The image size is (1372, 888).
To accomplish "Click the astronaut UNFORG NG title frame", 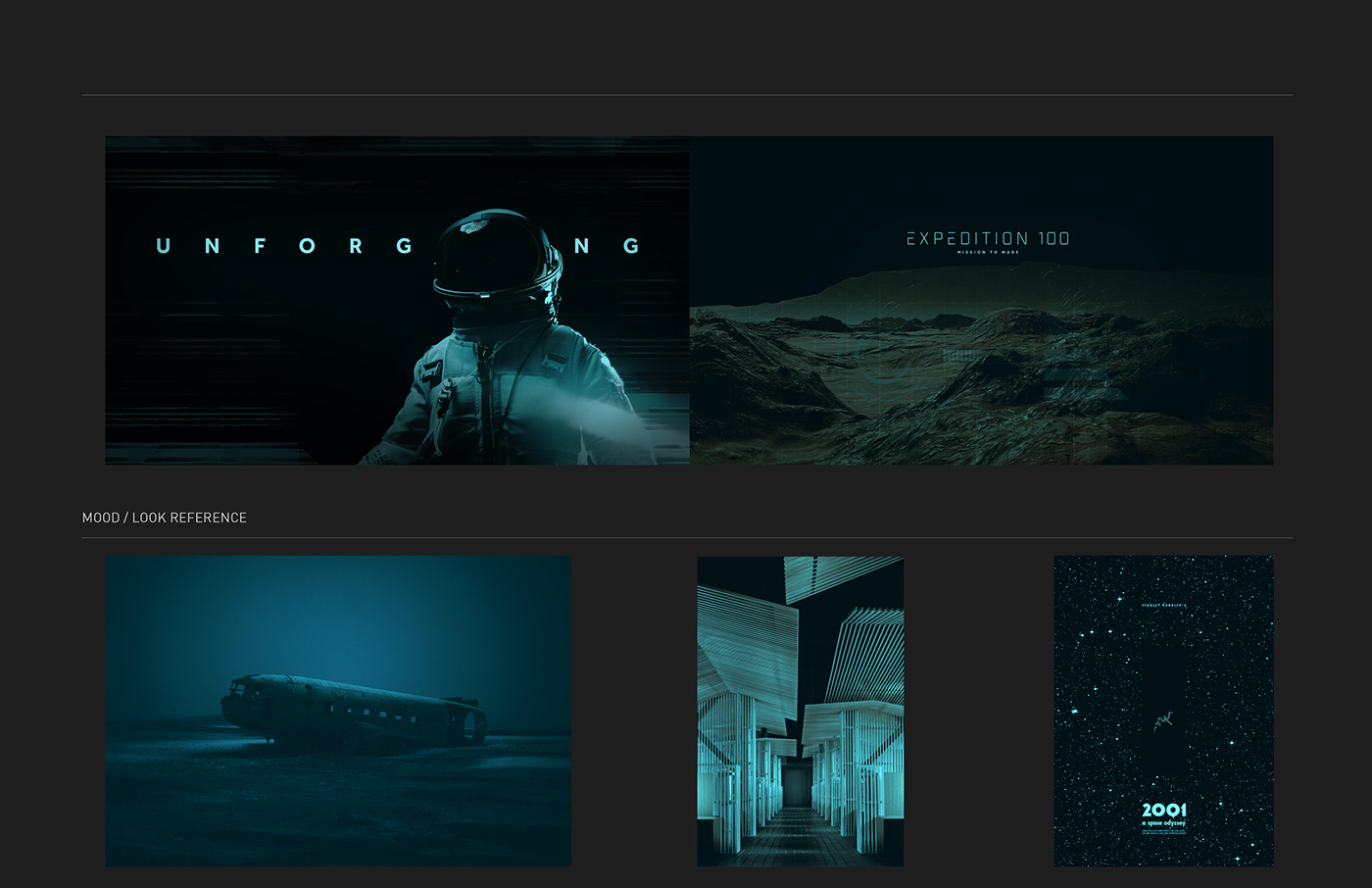I will [398, 300].
